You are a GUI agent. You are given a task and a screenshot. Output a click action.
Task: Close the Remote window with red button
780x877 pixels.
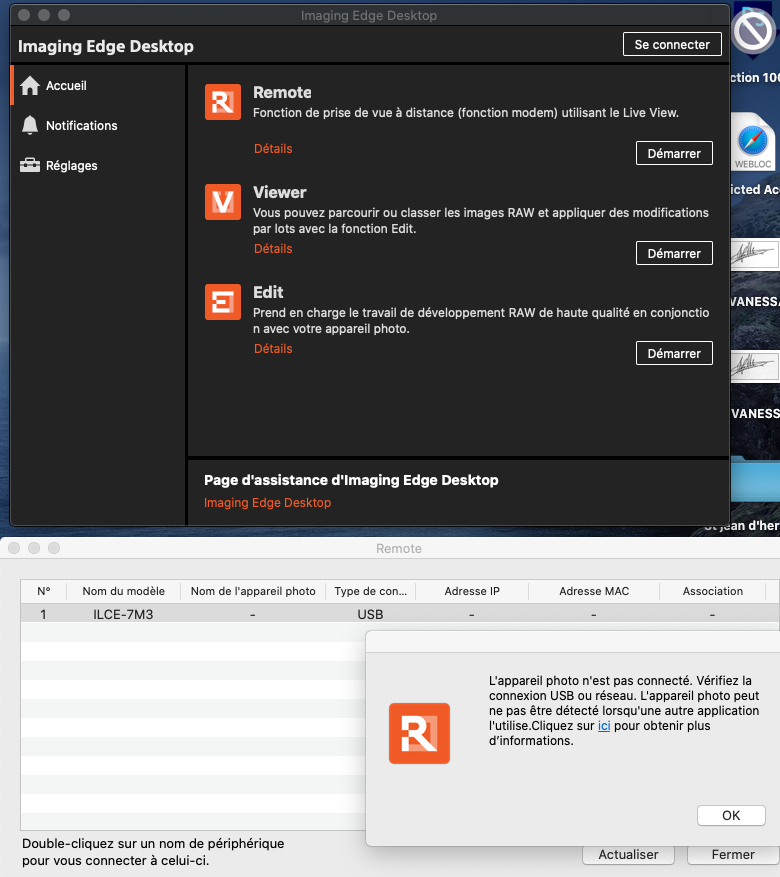tap(14, 548)
